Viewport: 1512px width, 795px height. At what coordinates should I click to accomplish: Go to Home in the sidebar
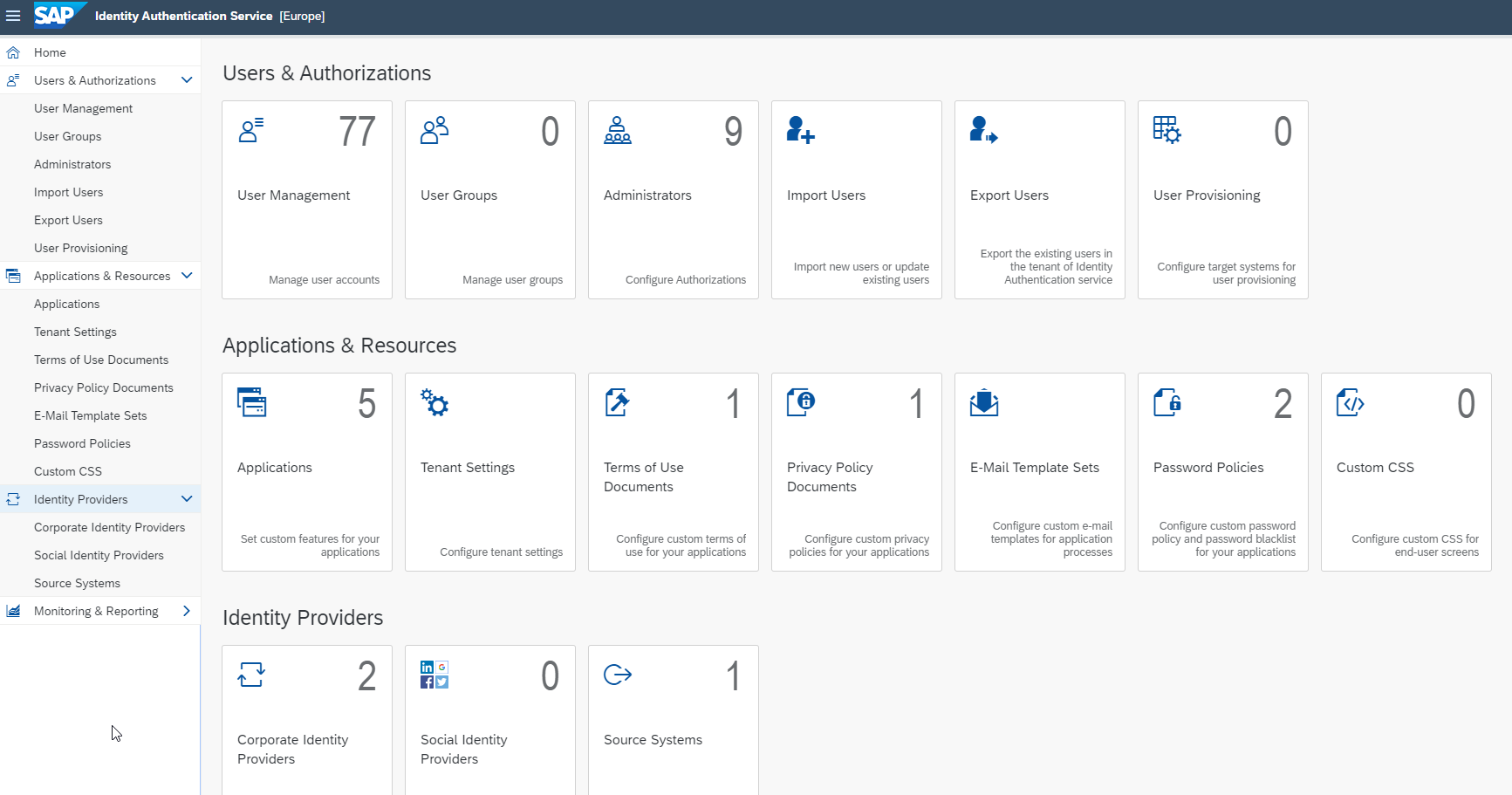tap(50, 52)
